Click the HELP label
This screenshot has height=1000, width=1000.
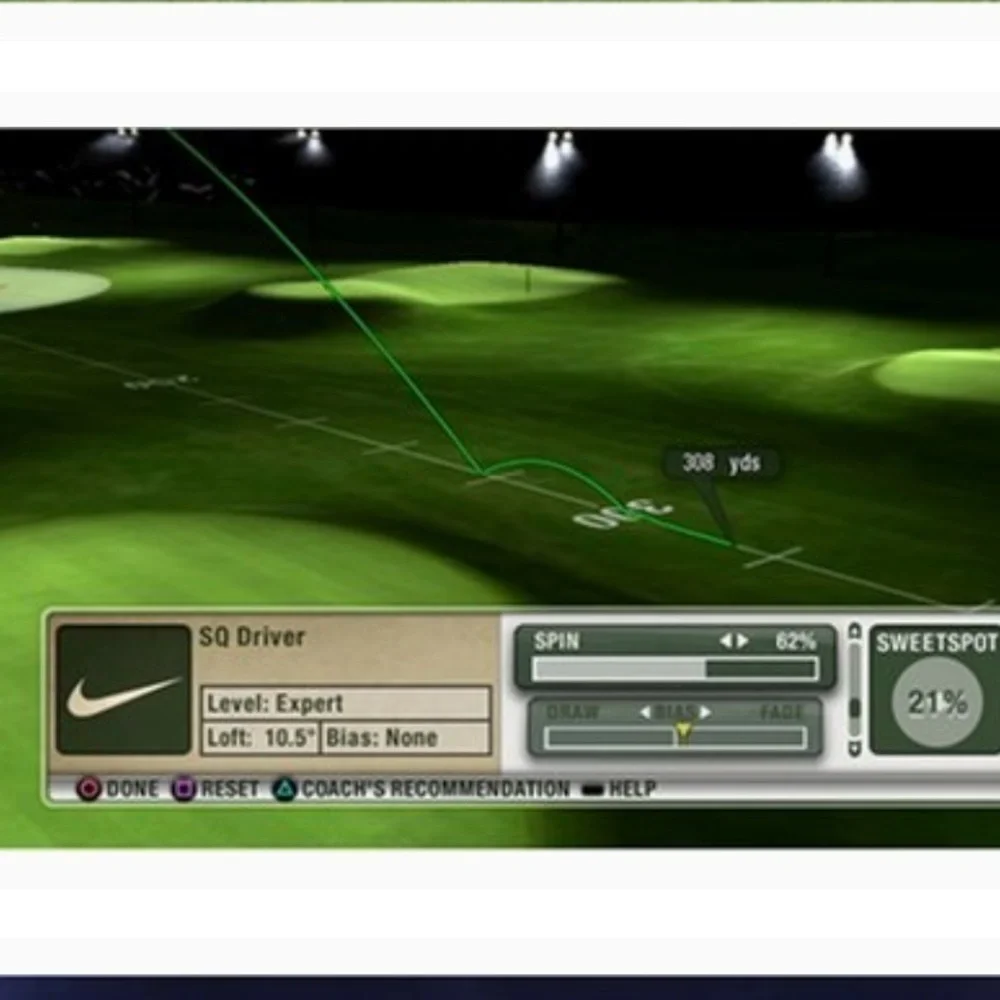(x=633, y=789)
